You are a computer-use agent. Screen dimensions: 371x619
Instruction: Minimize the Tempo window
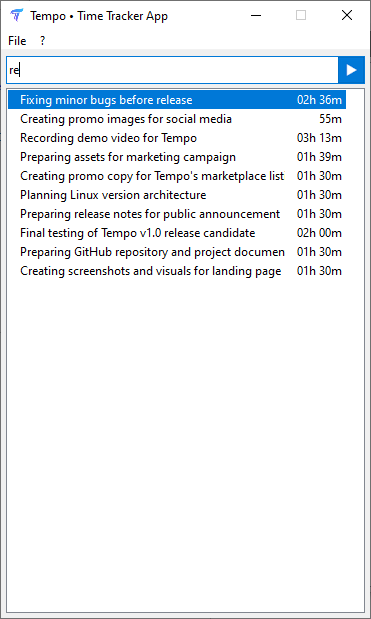coord(256,15)
